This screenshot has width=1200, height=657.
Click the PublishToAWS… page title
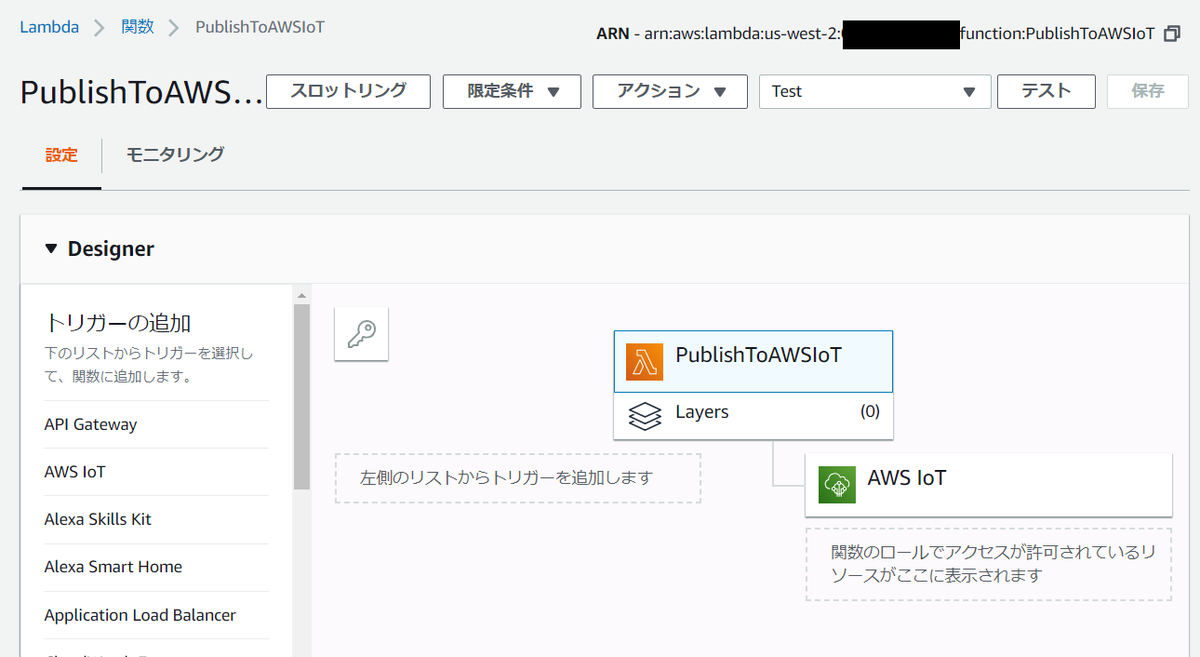coord(141,92)
